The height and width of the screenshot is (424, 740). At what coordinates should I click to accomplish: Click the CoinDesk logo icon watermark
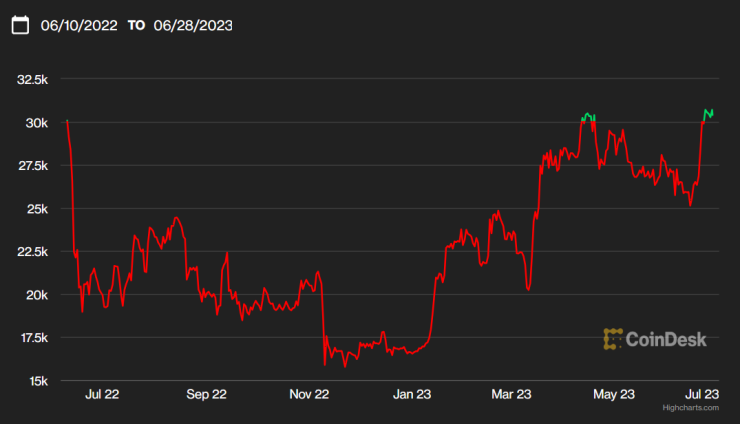[x=613, y=339]
